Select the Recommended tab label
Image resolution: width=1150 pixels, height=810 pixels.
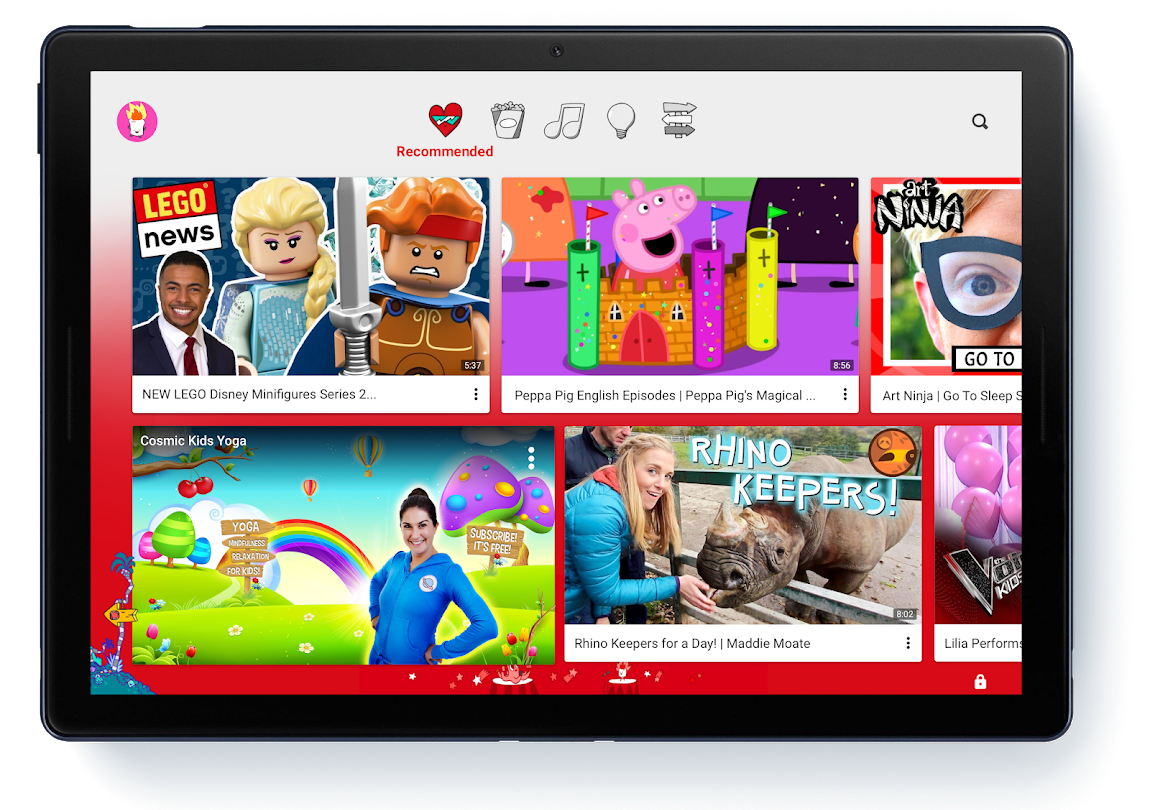click(x=444, y=152)
